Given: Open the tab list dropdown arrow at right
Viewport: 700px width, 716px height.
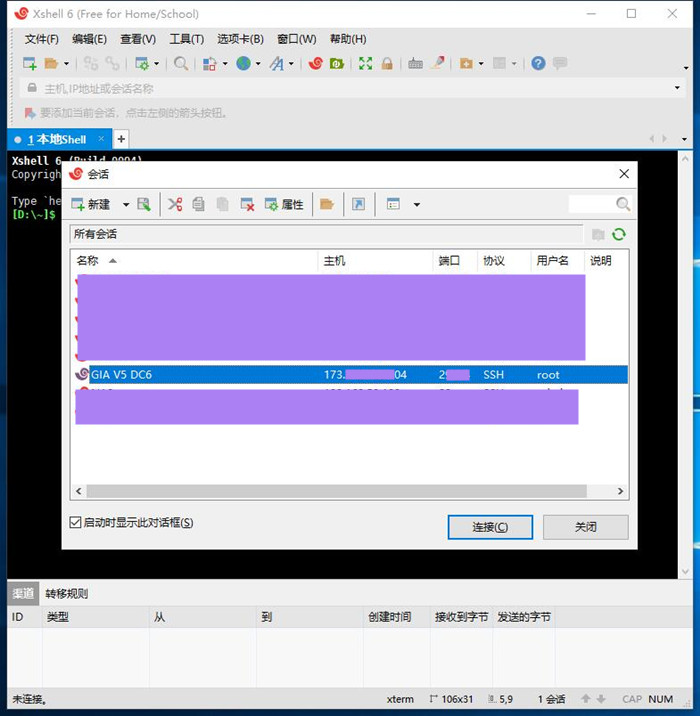Looking at the screenshot, I should coord(684,139).
